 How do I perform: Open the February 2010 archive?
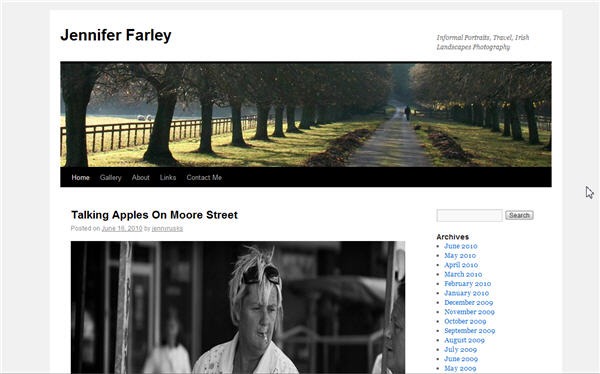tap(468, 284)
